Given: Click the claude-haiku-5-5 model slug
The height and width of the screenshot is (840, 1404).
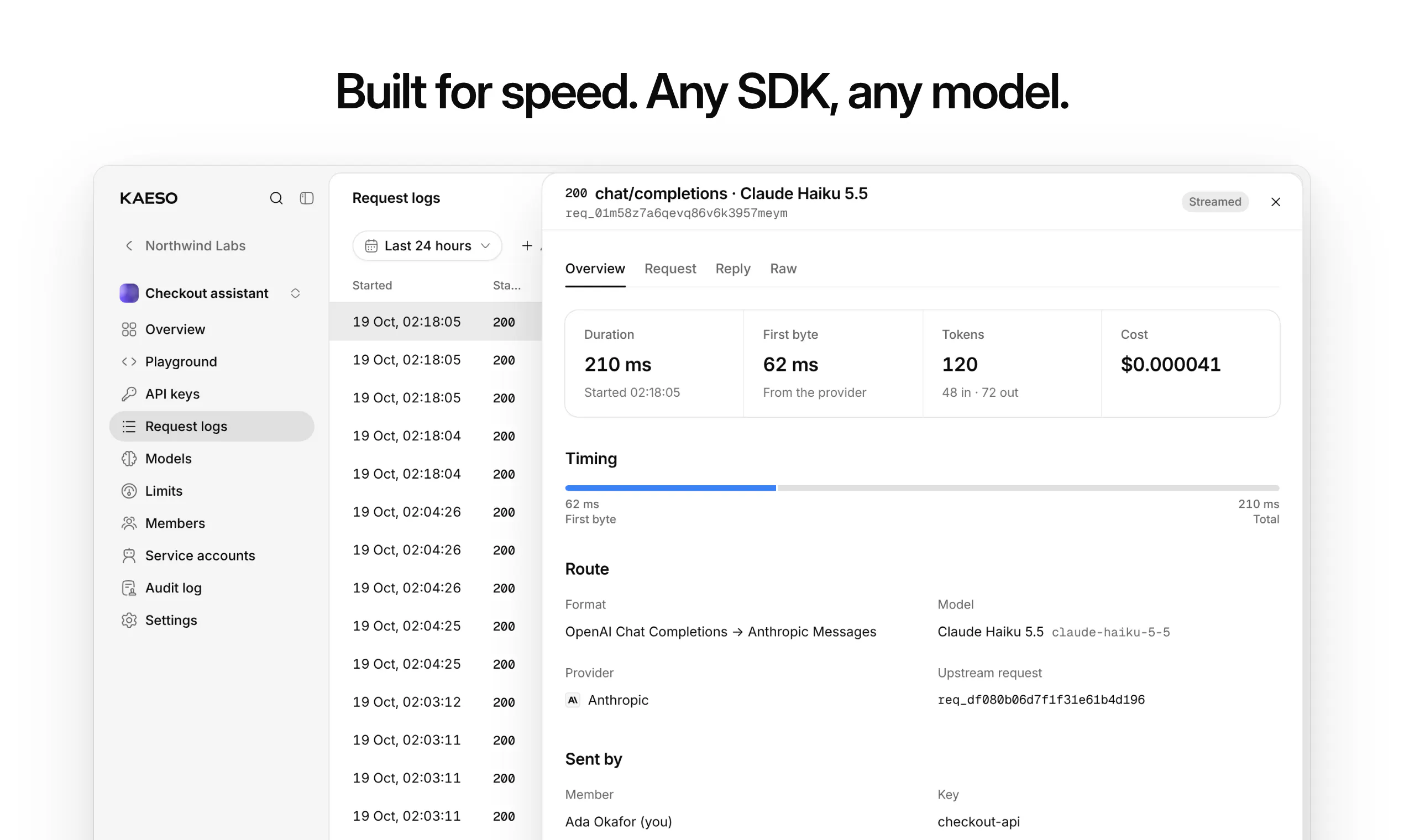Looking at the screenshot, I should pyautogui.click(x=1110, y=632).
